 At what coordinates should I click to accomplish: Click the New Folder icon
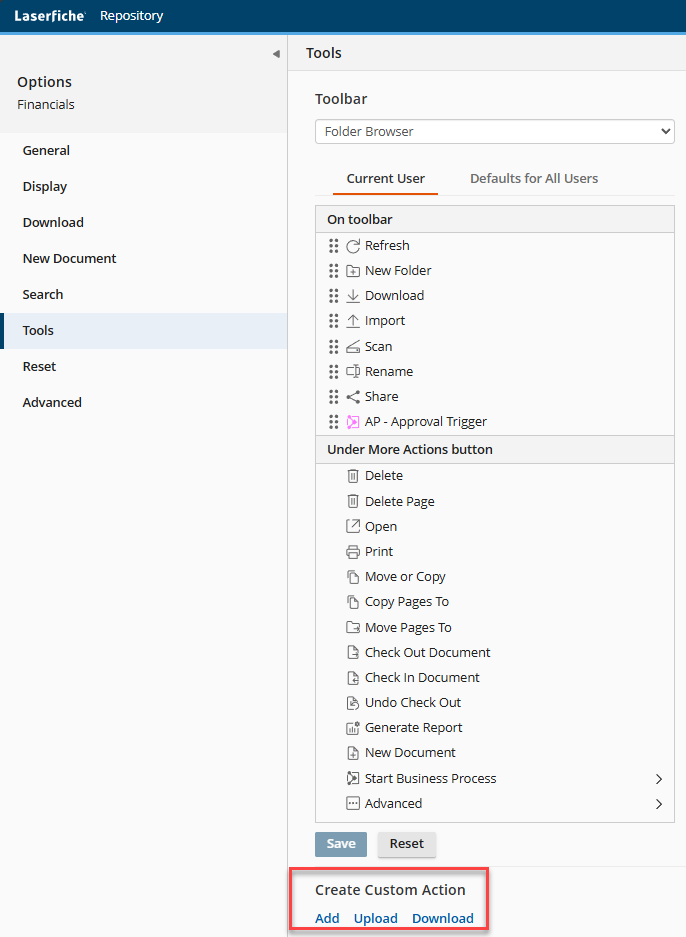353,271
